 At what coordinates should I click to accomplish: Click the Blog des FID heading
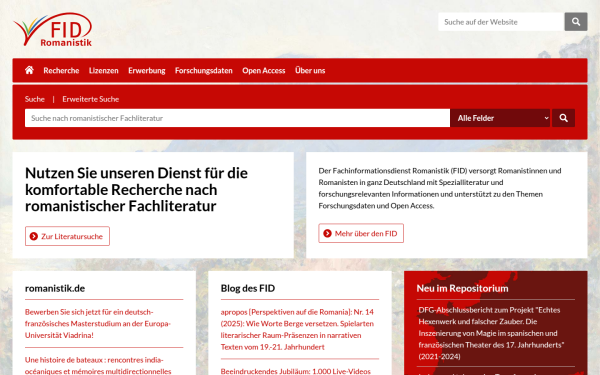pos(248,288)
